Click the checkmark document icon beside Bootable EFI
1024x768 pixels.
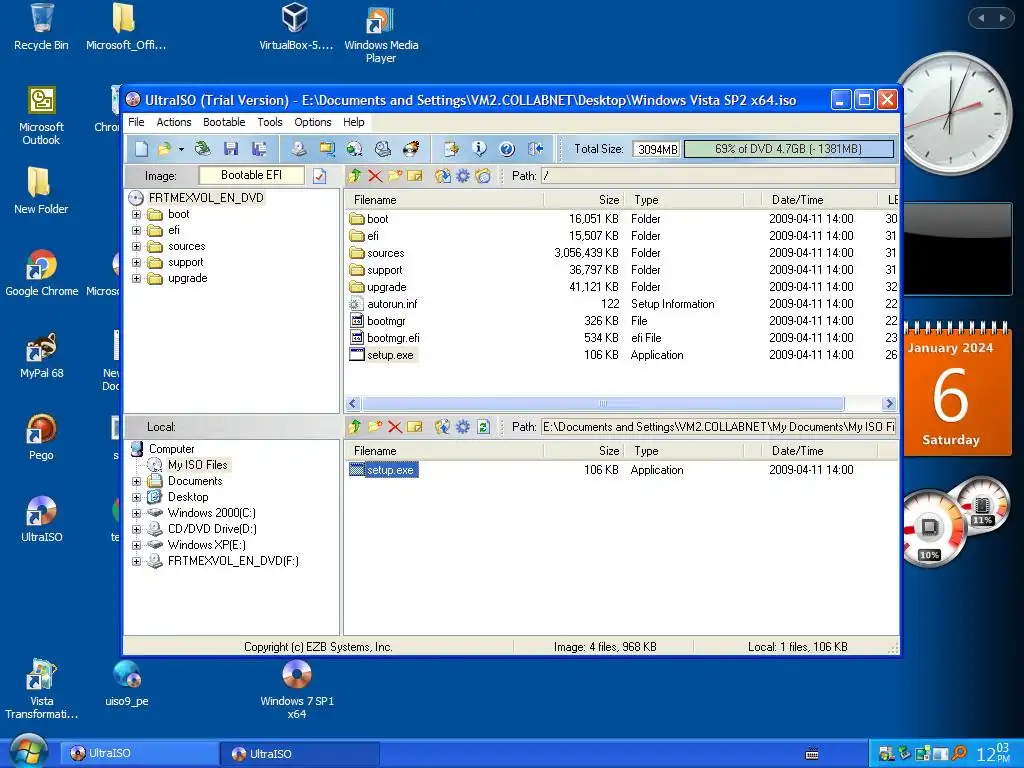(x=319, y=176)
